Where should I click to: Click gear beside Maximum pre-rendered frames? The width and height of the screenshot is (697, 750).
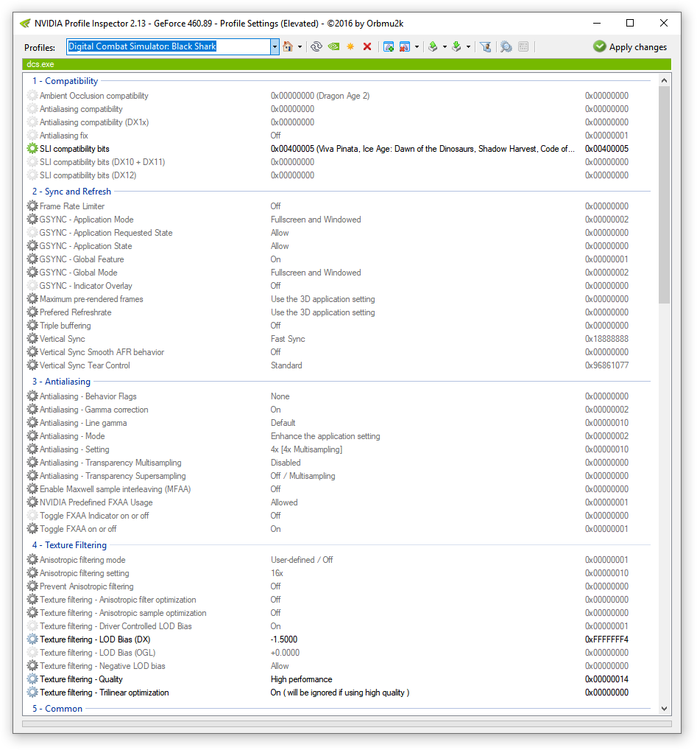click(x=32, y=299)
